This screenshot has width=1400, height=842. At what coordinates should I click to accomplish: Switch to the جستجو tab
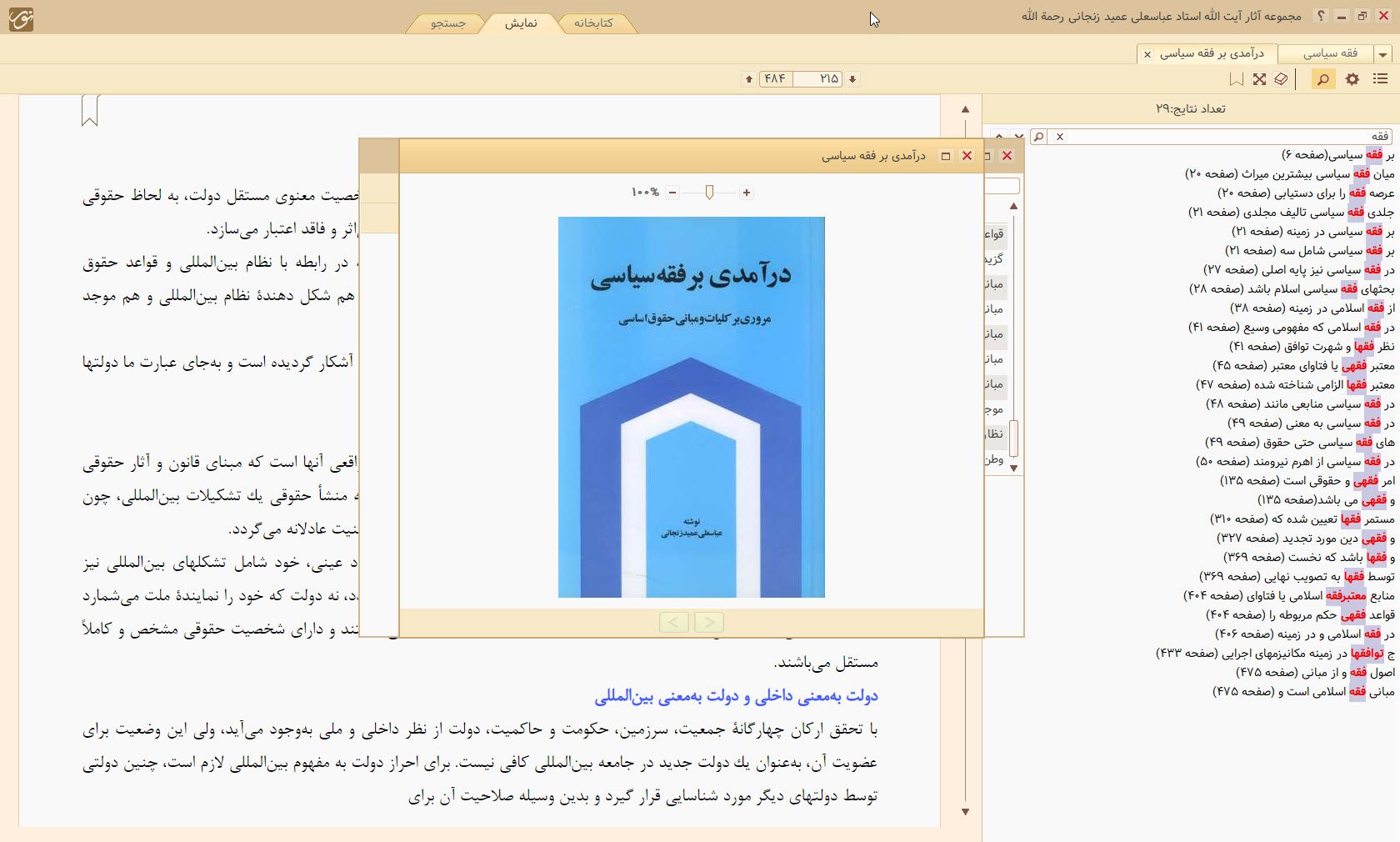(448, 23)
